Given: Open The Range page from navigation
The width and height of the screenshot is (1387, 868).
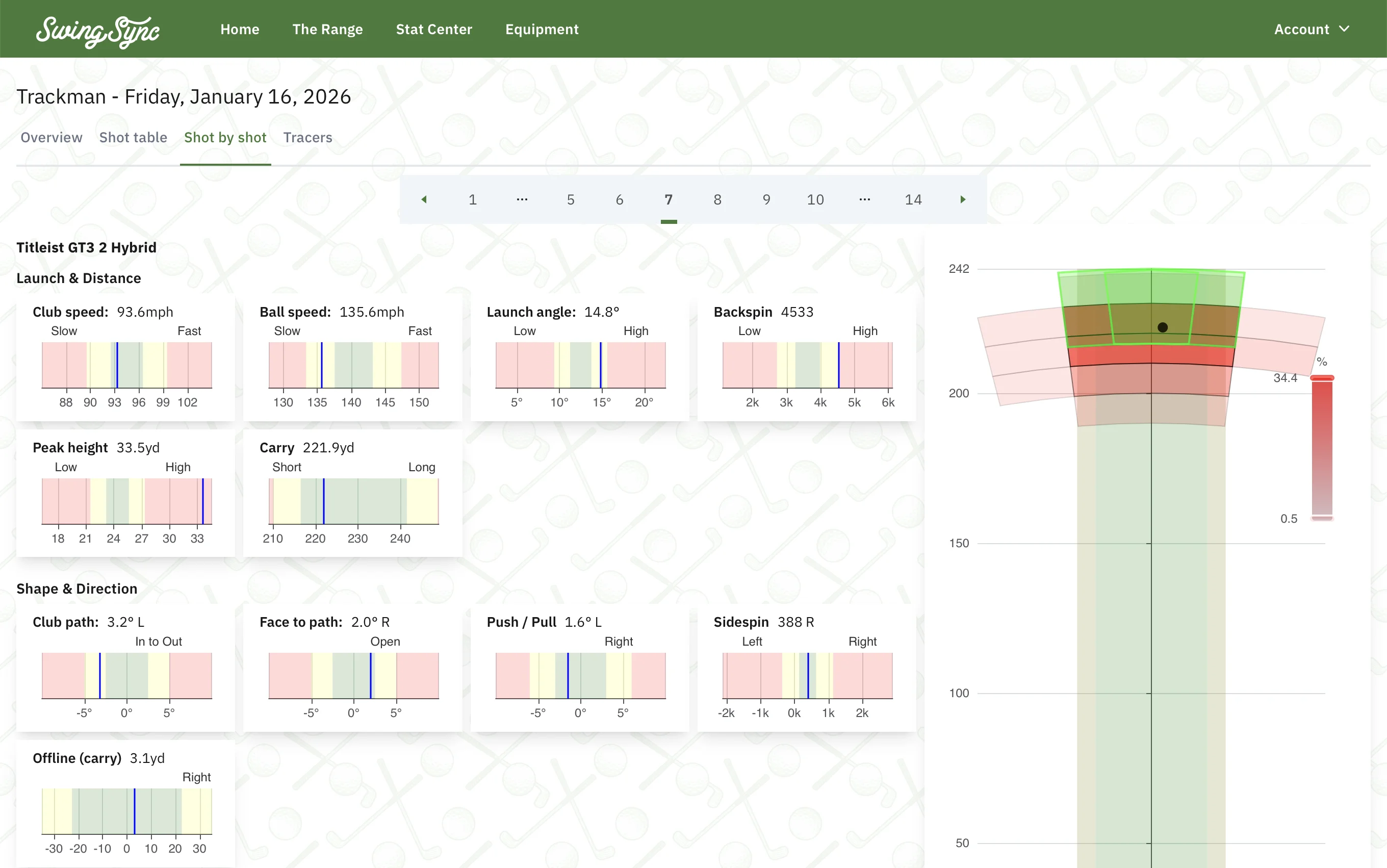Looking at the screenshot, I should click(328, 29).
